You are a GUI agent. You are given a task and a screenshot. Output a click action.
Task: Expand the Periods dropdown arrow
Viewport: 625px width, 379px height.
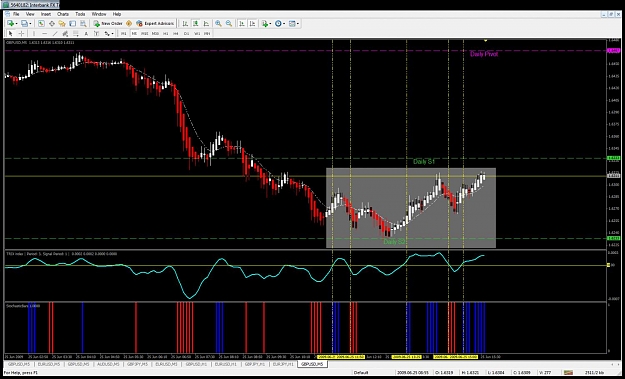(x=284, y=24)
